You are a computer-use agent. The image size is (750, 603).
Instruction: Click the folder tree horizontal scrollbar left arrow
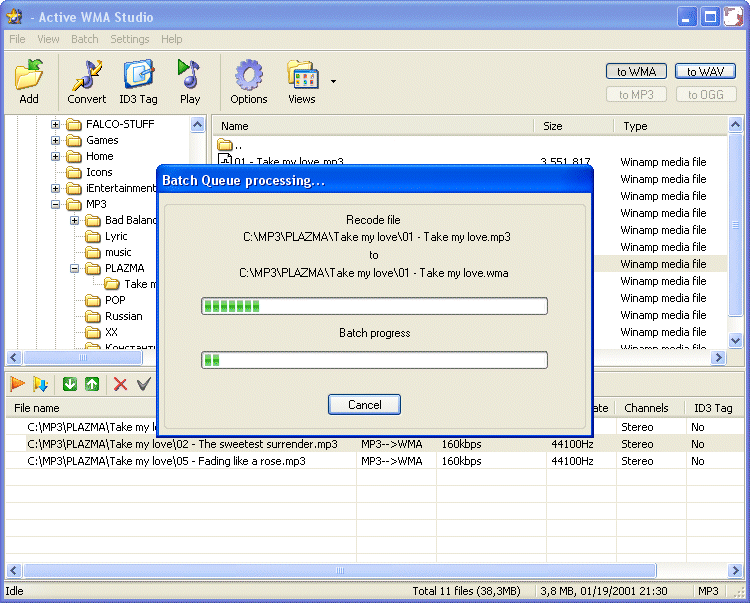(14, 358)
